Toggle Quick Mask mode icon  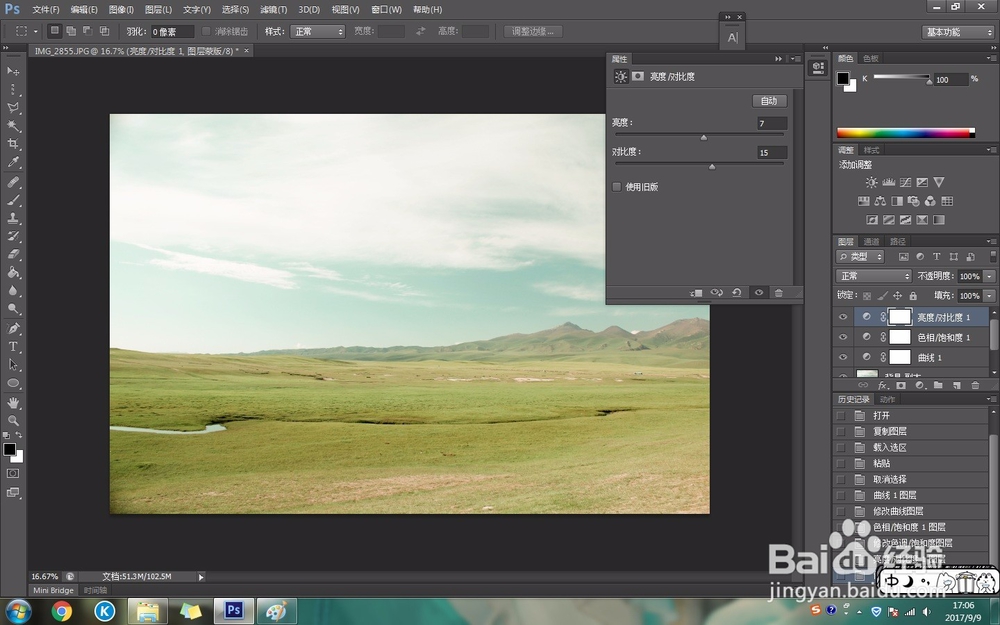pos(13,473)
